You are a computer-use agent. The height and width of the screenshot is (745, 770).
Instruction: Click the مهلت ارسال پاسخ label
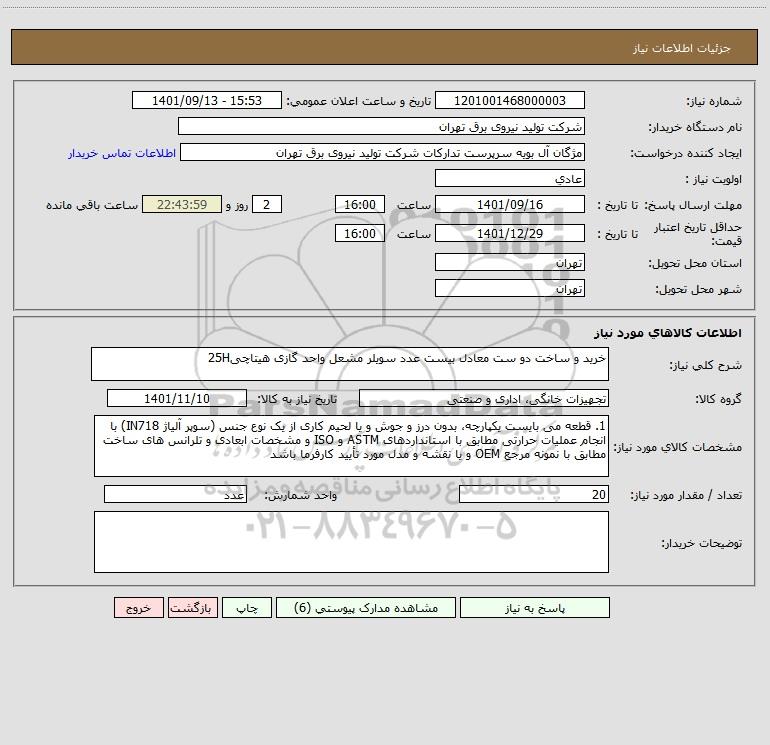[x=693, y=205]
